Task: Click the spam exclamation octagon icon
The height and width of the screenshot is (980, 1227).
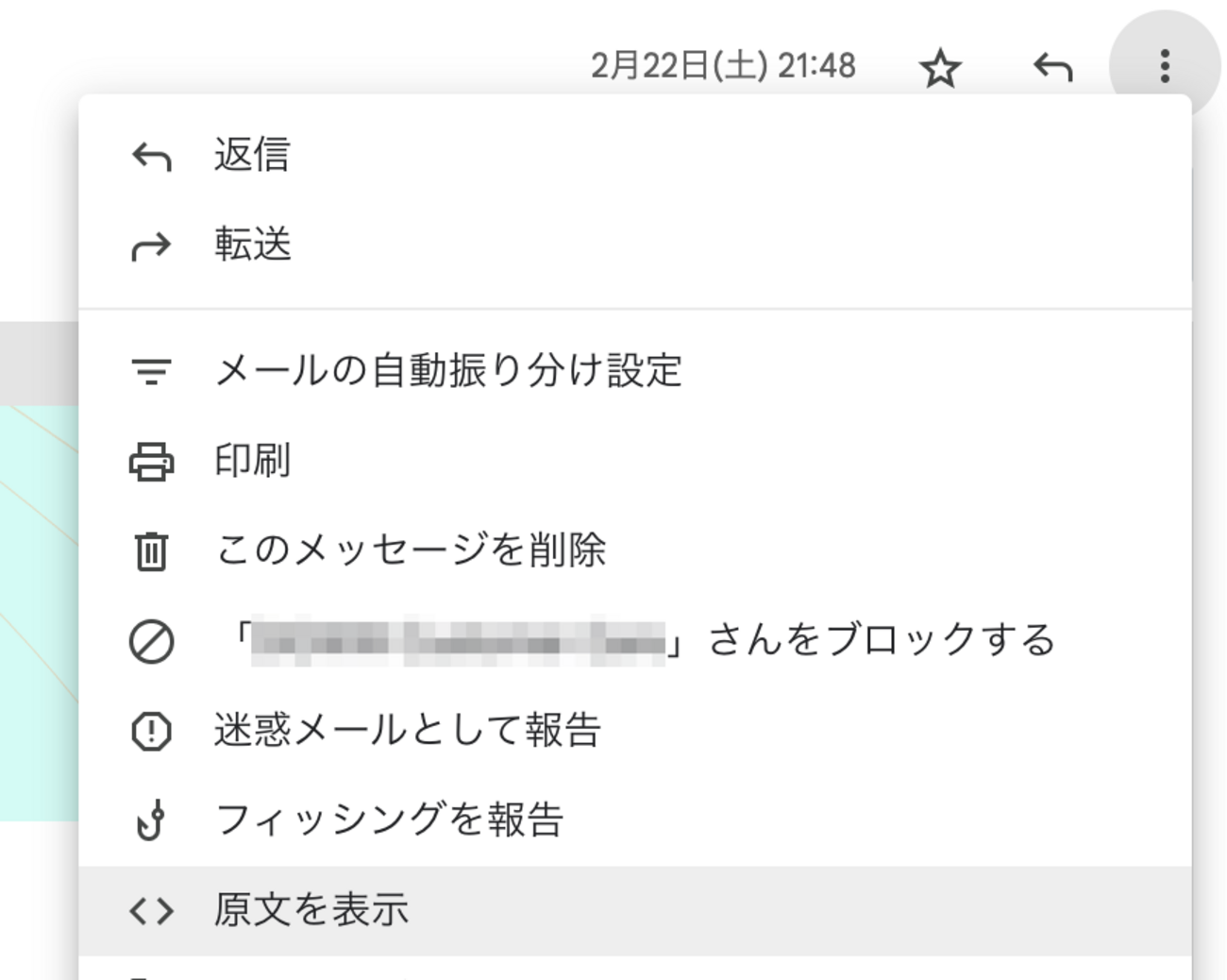Action: [151, 732]
